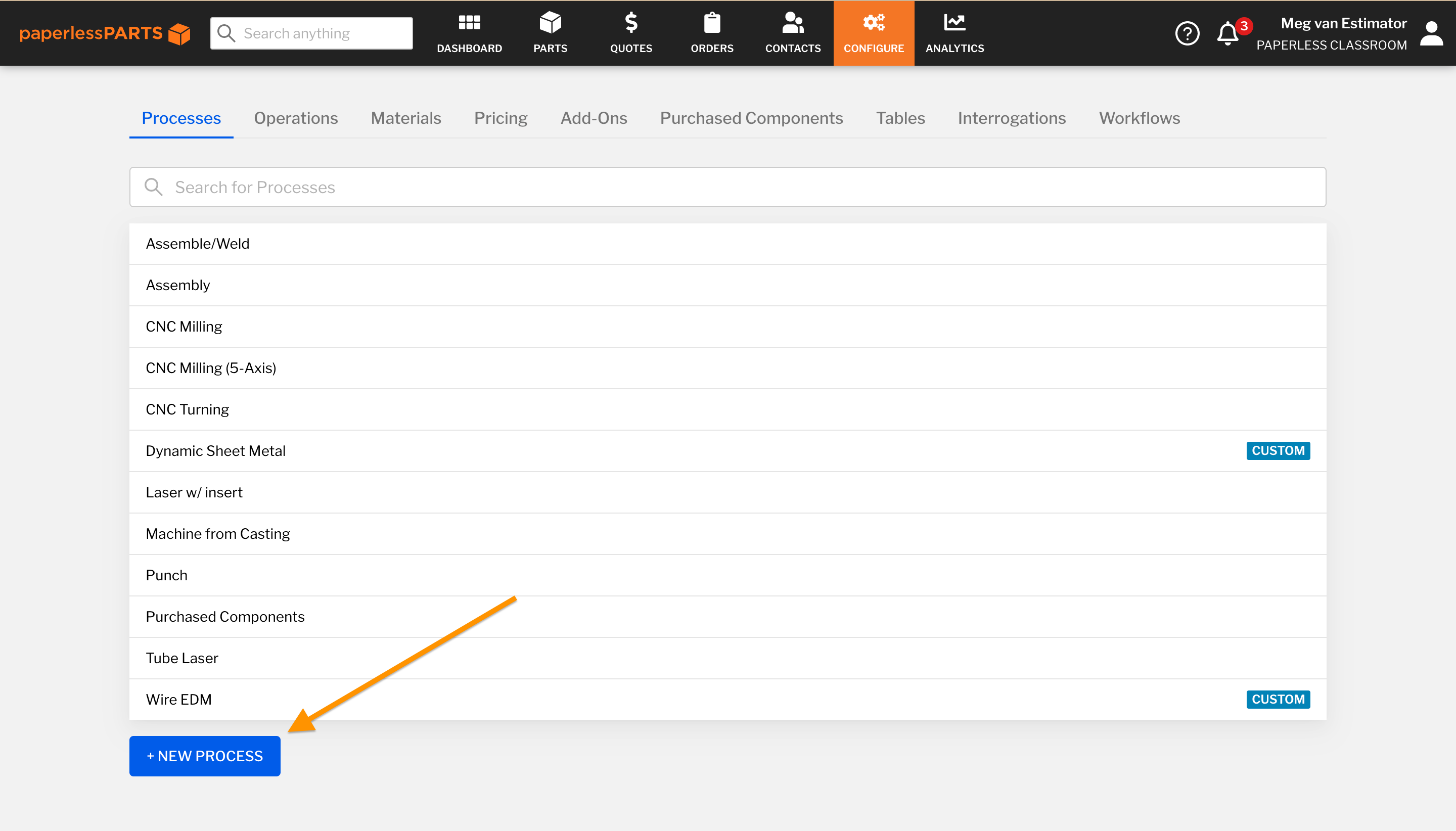Check notifications via the bell icon

(1226, 34)
